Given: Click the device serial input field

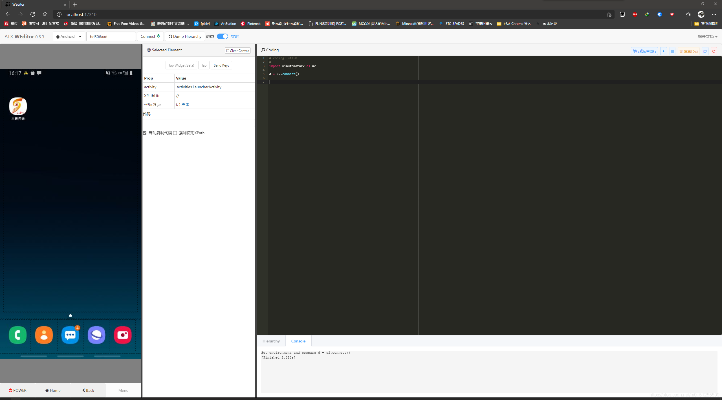Looking at the screenshot, I should tap(110, 36).
